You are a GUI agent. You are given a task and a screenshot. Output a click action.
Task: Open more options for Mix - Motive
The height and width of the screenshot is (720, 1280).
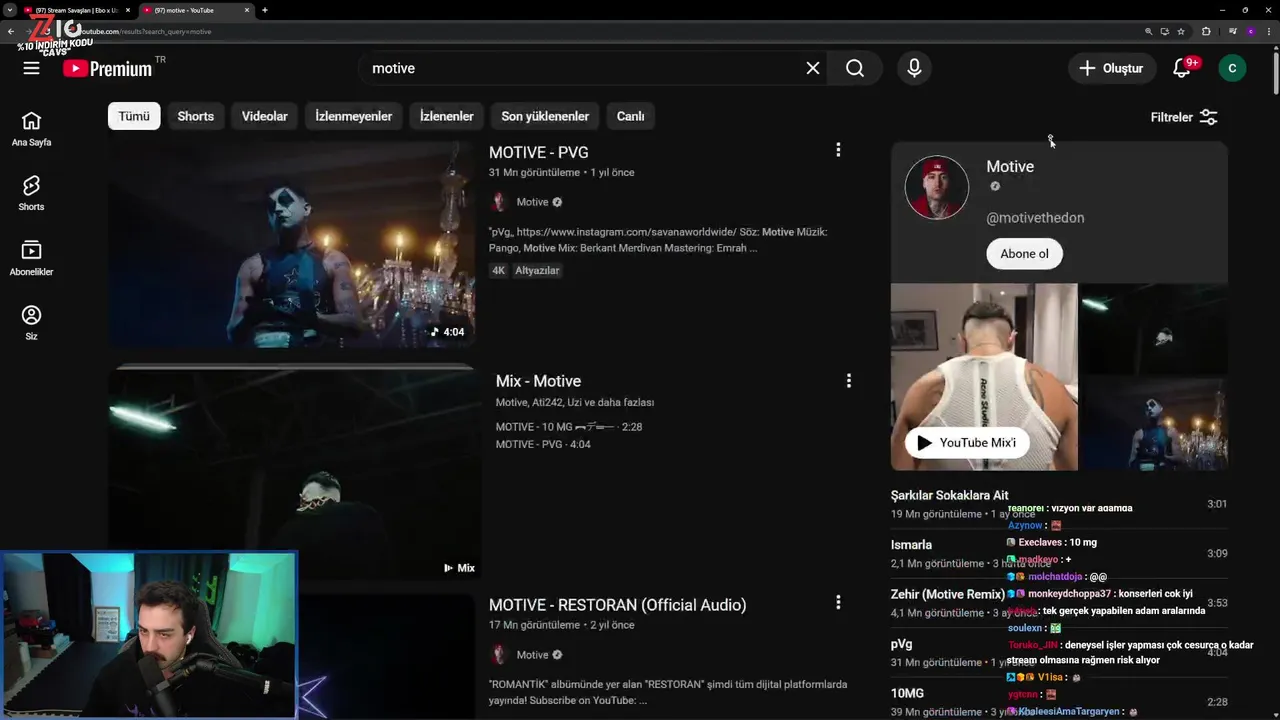[x=848, y=381]
